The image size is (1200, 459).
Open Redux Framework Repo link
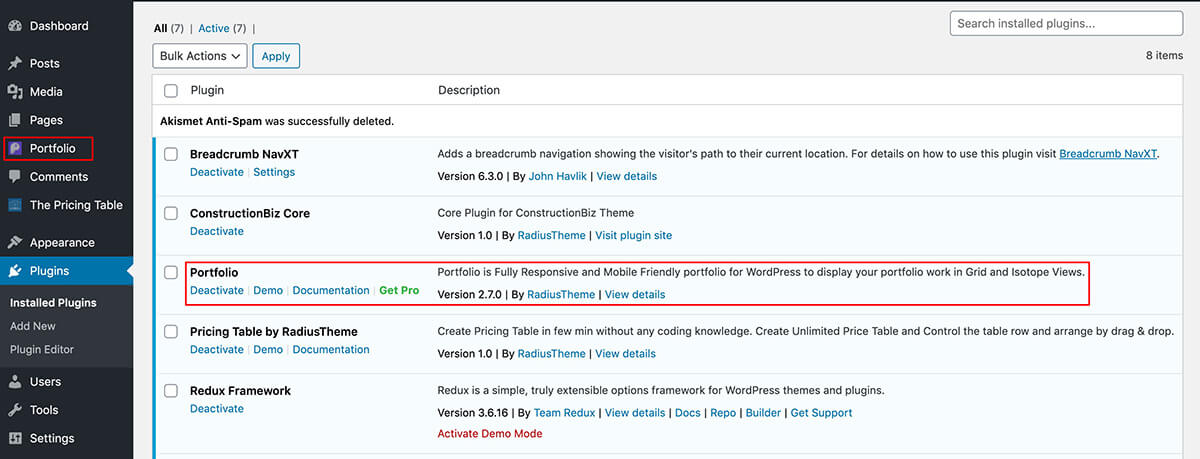click(x=723, y=413)
